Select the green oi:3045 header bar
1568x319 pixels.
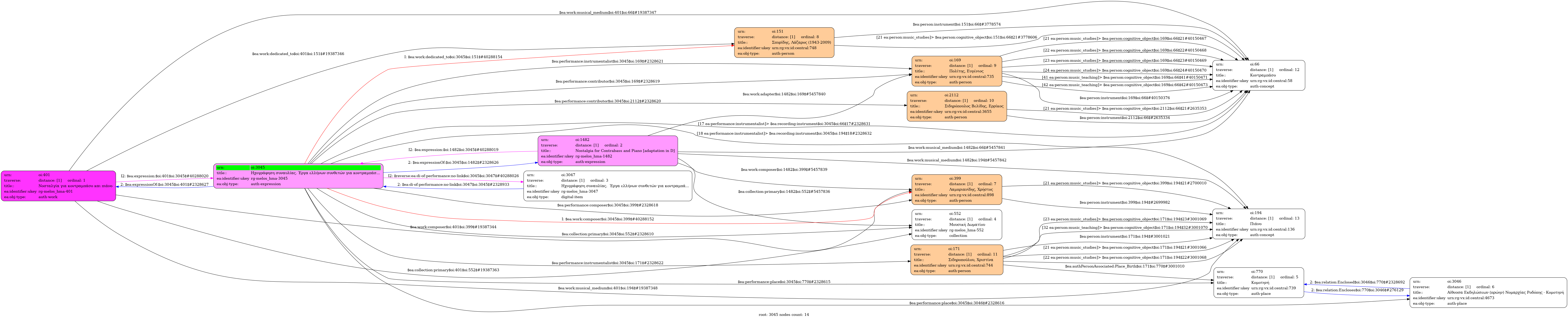point(298,167)
